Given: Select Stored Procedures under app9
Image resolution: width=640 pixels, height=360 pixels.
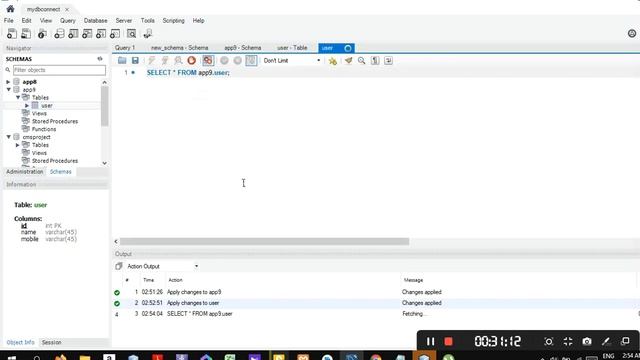Looking at the screenshot, I should point(55,121).
